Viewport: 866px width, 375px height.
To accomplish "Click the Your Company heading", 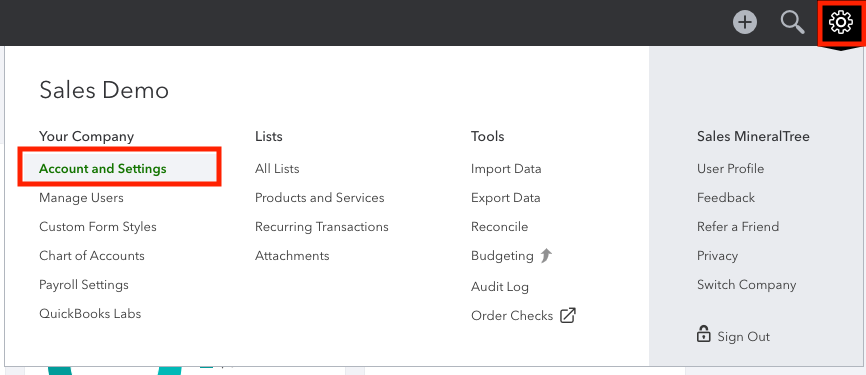I will coord(87,136).
